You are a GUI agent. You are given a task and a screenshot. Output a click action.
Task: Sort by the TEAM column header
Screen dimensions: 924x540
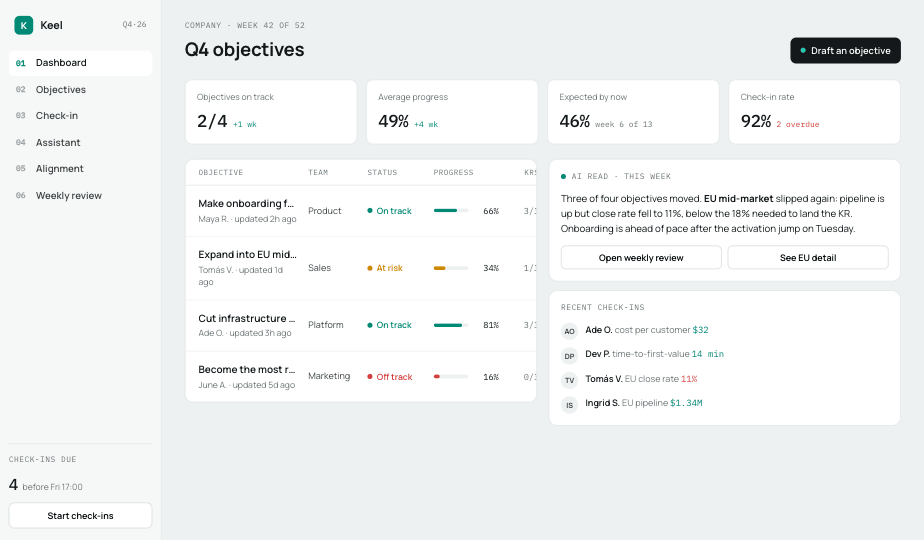(318, 173)
